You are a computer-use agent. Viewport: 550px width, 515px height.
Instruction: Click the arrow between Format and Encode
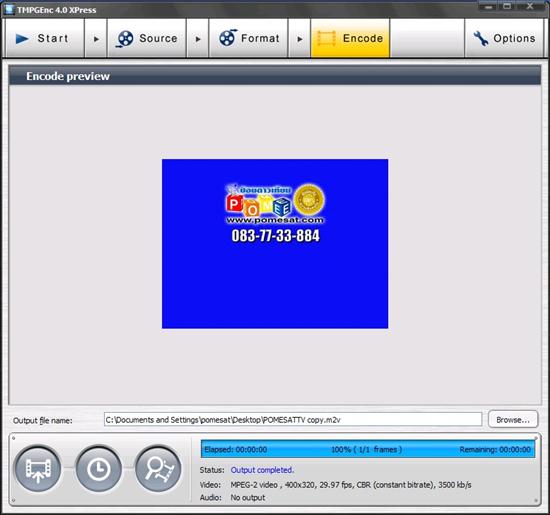(x=299, y=39)
